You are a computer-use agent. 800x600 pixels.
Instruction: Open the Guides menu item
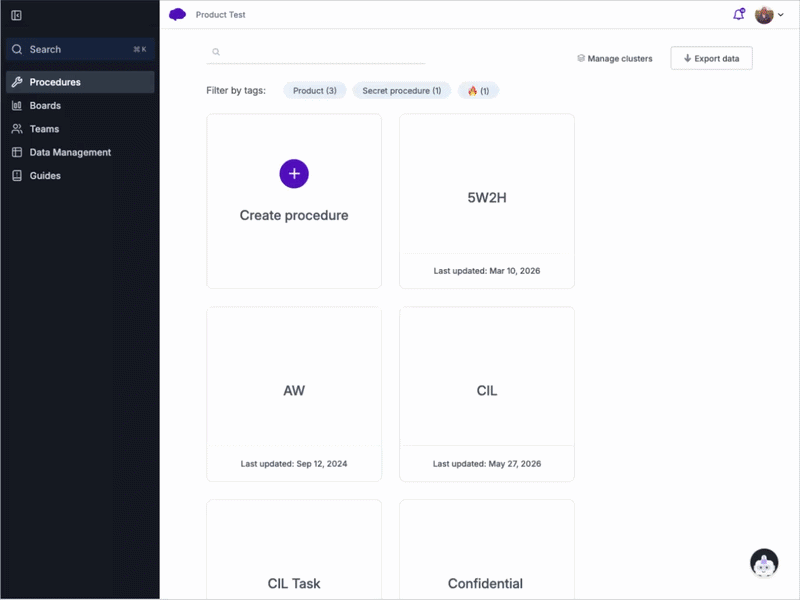click(80, 176)
